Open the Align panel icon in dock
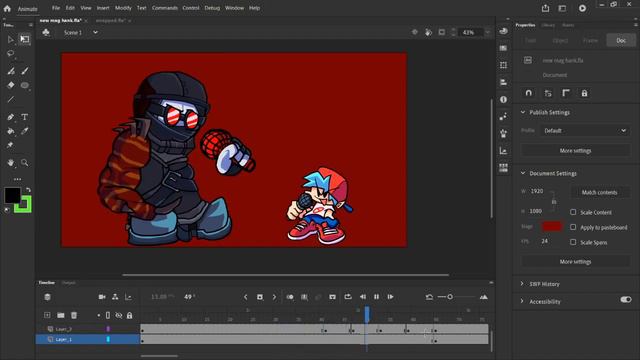This screenshot has width=640, height=360. tap(504, 82)
